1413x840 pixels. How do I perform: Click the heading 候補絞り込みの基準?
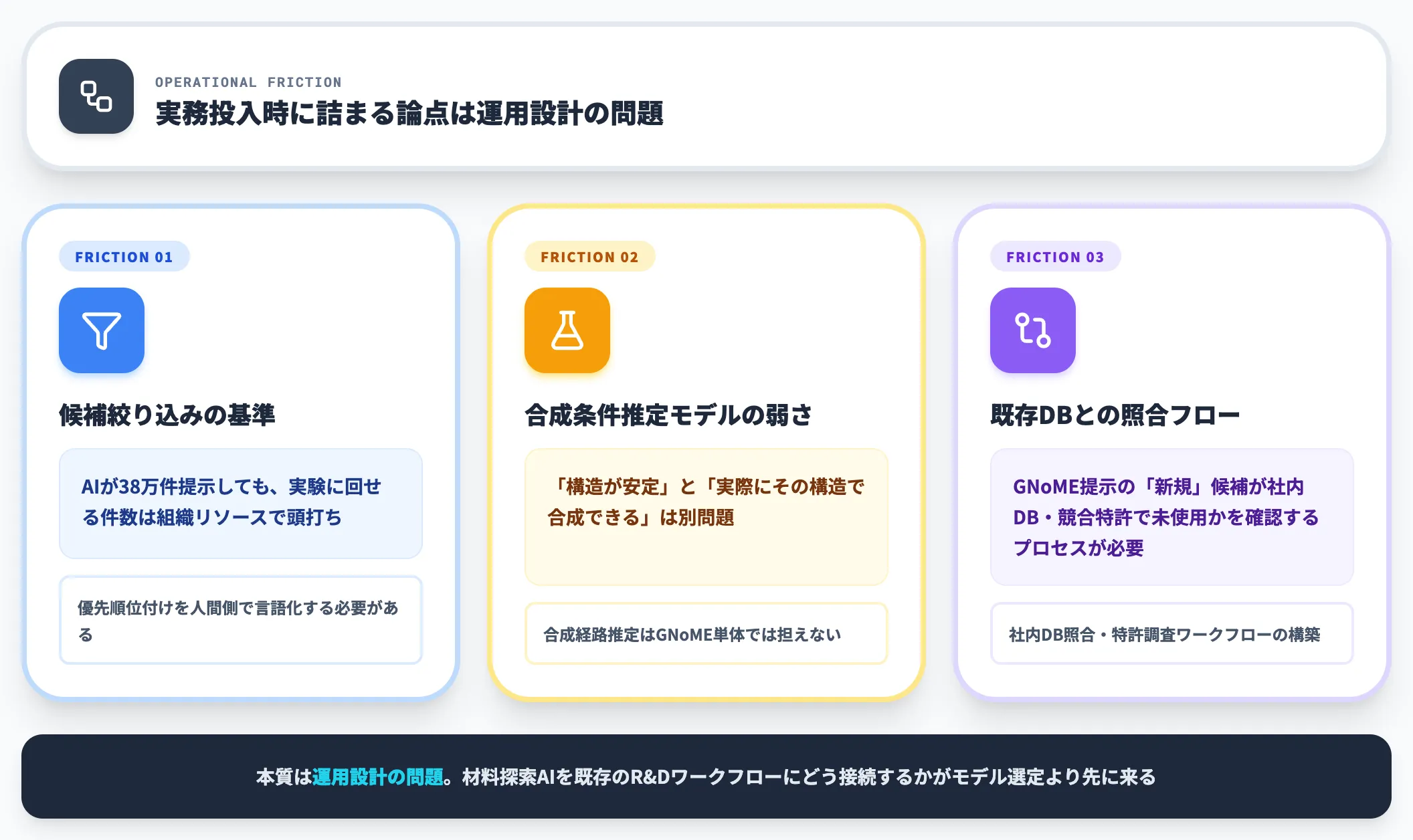(x=167, y=415)
